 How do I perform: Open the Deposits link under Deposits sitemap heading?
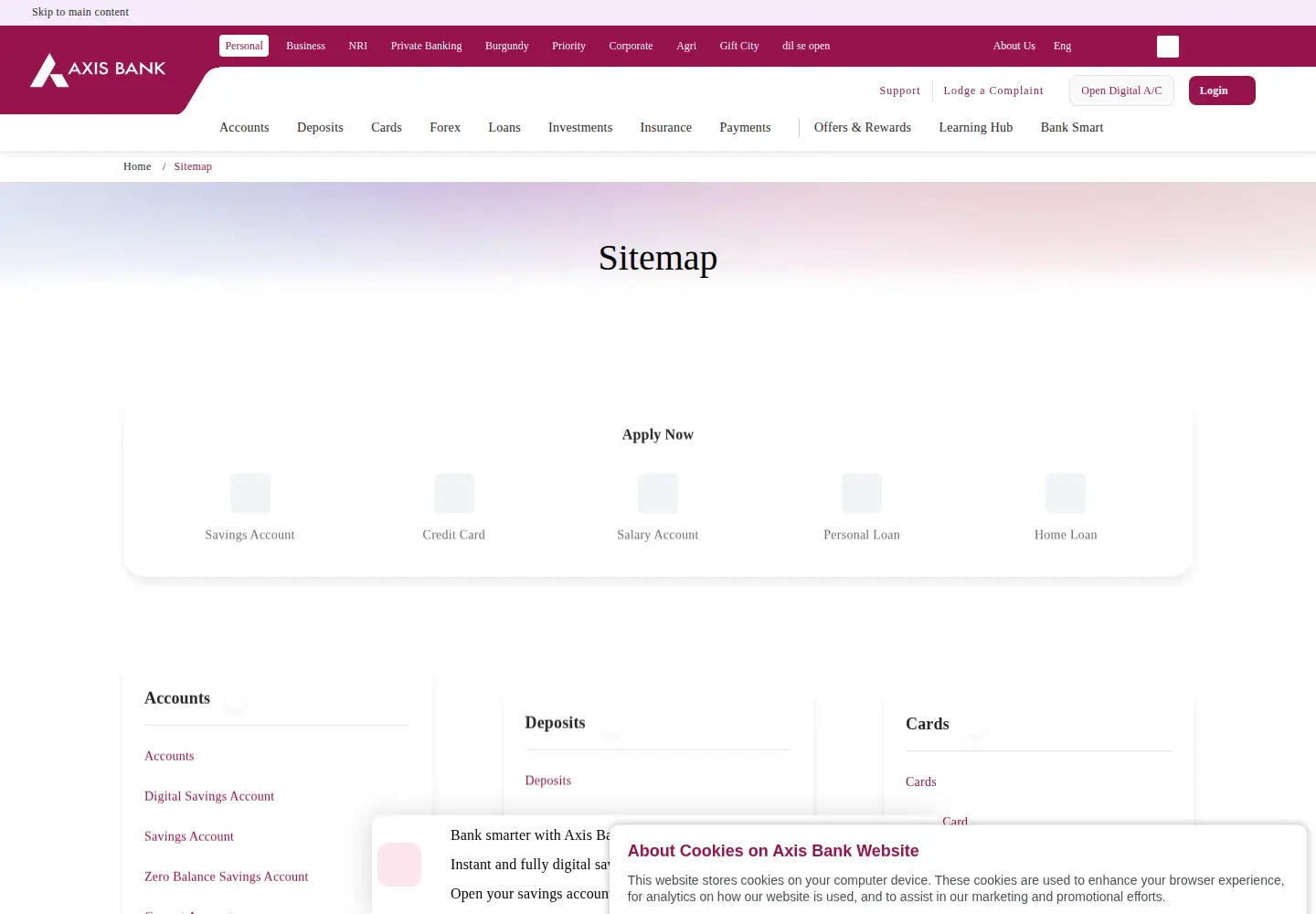click(x=548, y=781)
